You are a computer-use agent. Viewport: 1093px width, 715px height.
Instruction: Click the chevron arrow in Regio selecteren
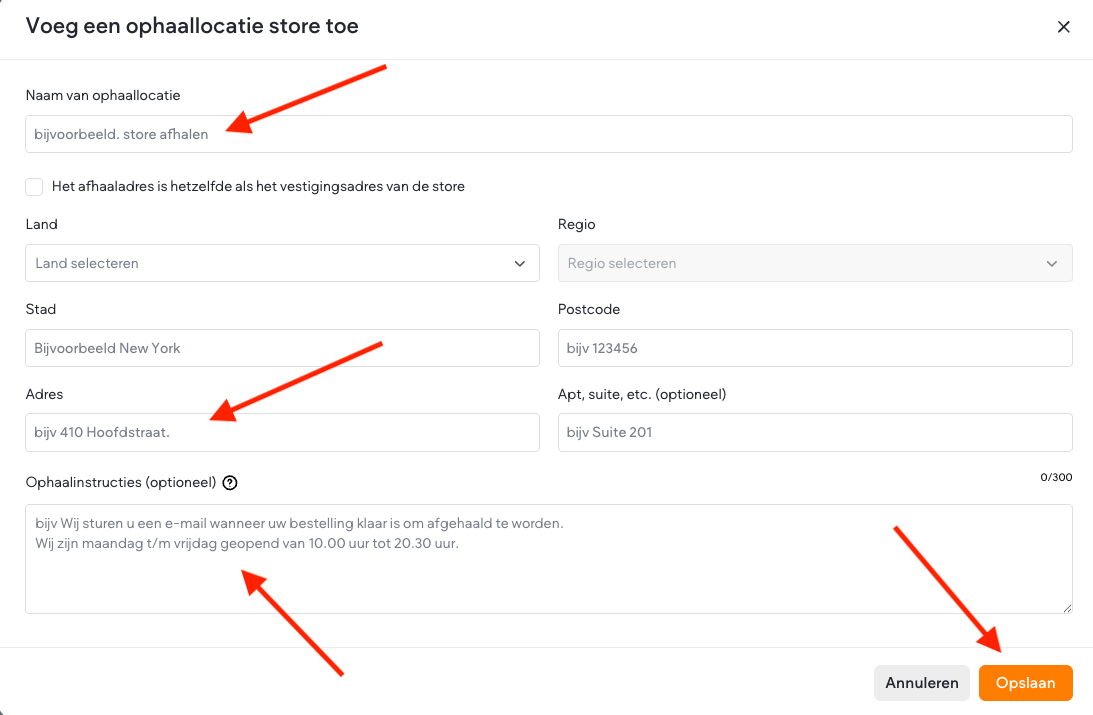click(1051, 264)
